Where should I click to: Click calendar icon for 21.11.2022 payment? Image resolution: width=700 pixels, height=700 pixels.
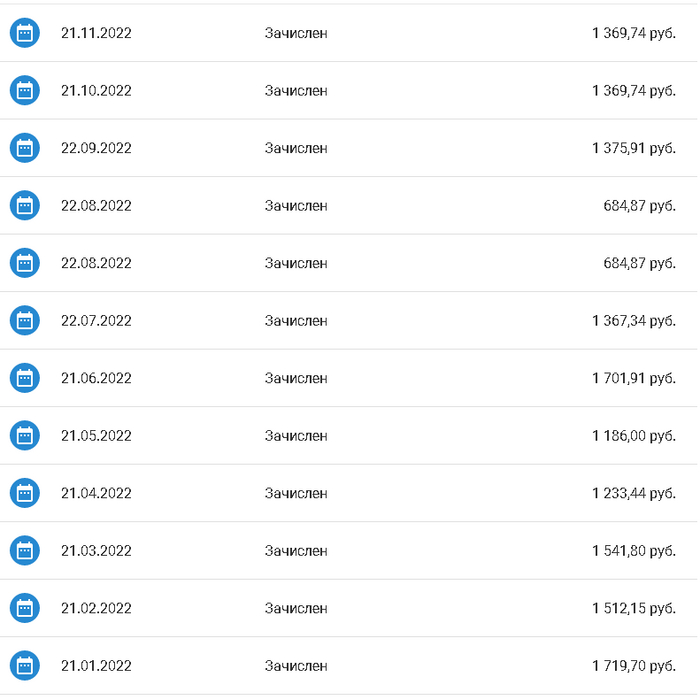point(25,33)
